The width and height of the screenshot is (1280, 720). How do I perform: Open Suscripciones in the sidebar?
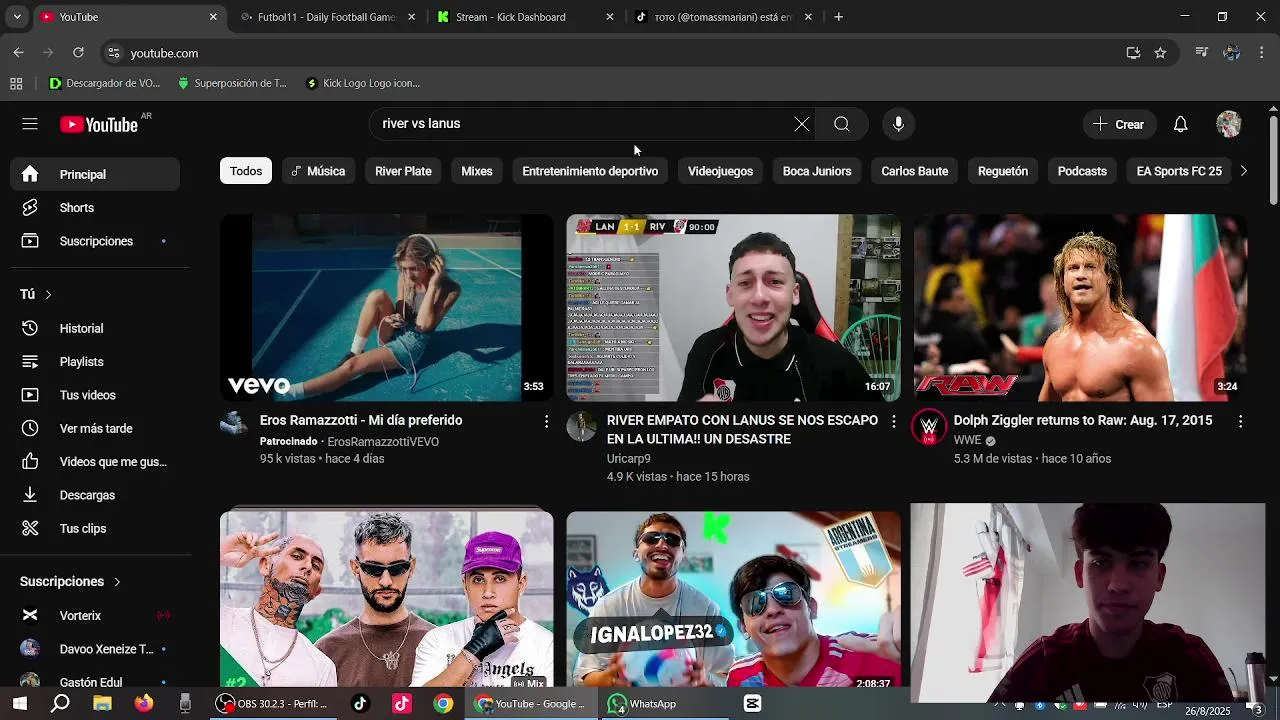click(96, 241)
